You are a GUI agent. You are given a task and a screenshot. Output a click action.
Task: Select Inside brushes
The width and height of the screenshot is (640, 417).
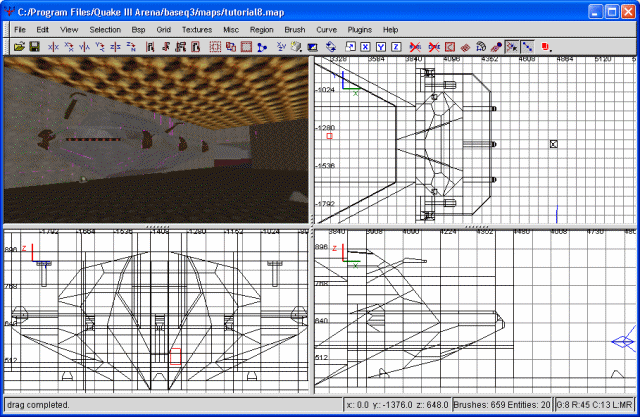tap(196, 47)
